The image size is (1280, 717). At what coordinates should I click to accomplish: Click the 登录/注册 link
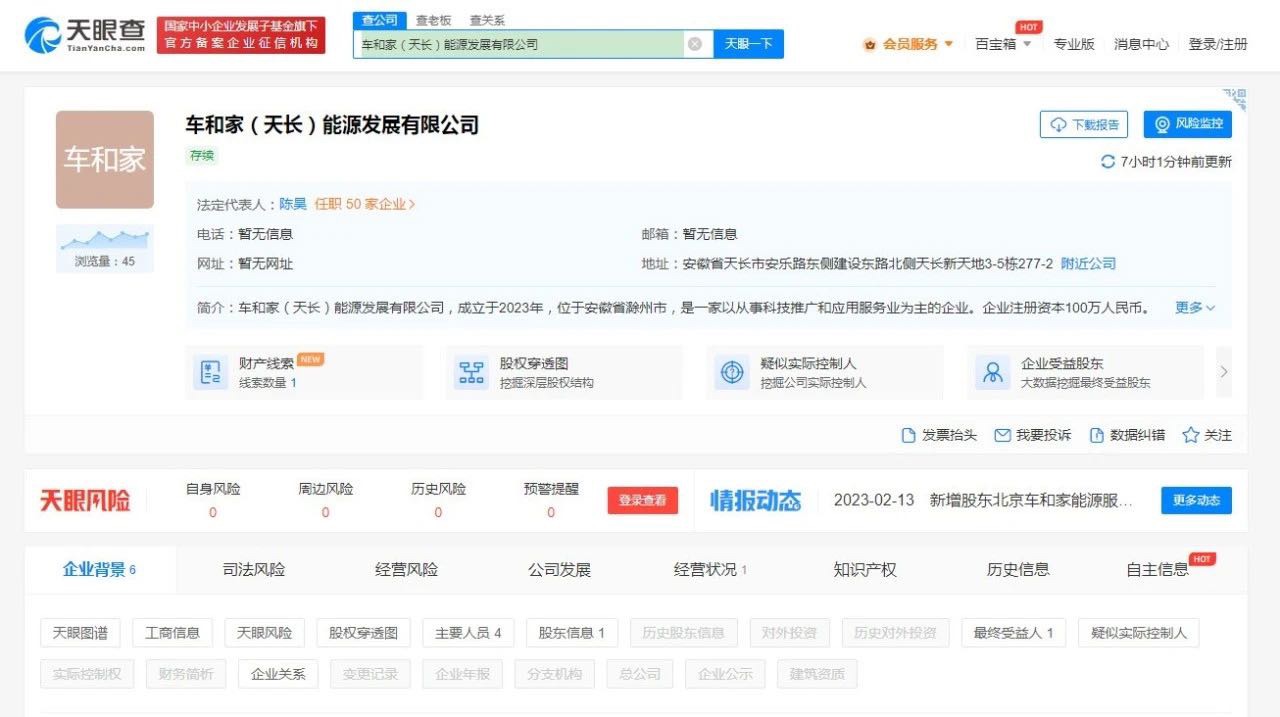(1218, 44)
